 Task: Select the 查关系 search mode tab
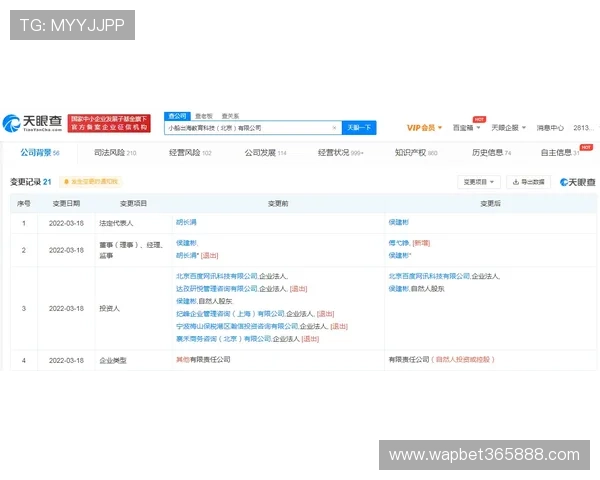tap(230, 116)
